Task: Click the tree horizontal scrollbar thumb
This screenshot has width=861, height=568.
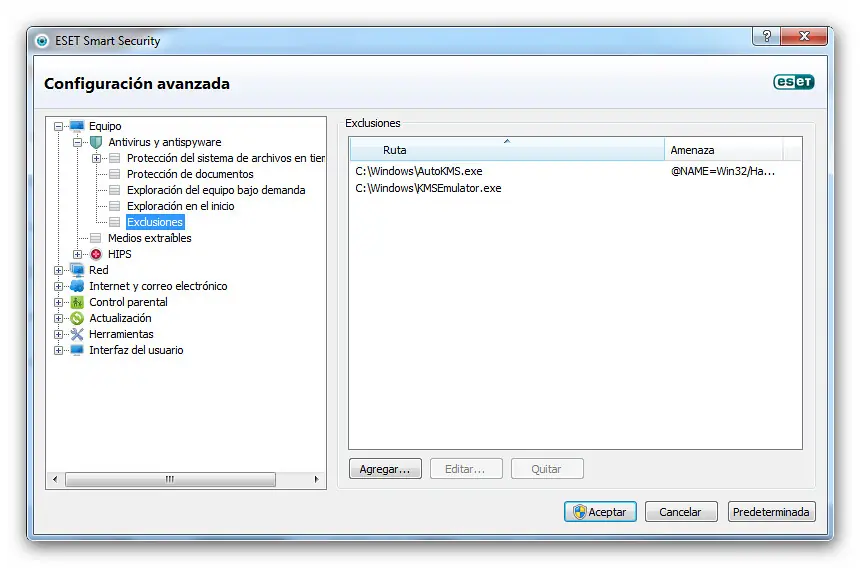Action: [170, 480]
